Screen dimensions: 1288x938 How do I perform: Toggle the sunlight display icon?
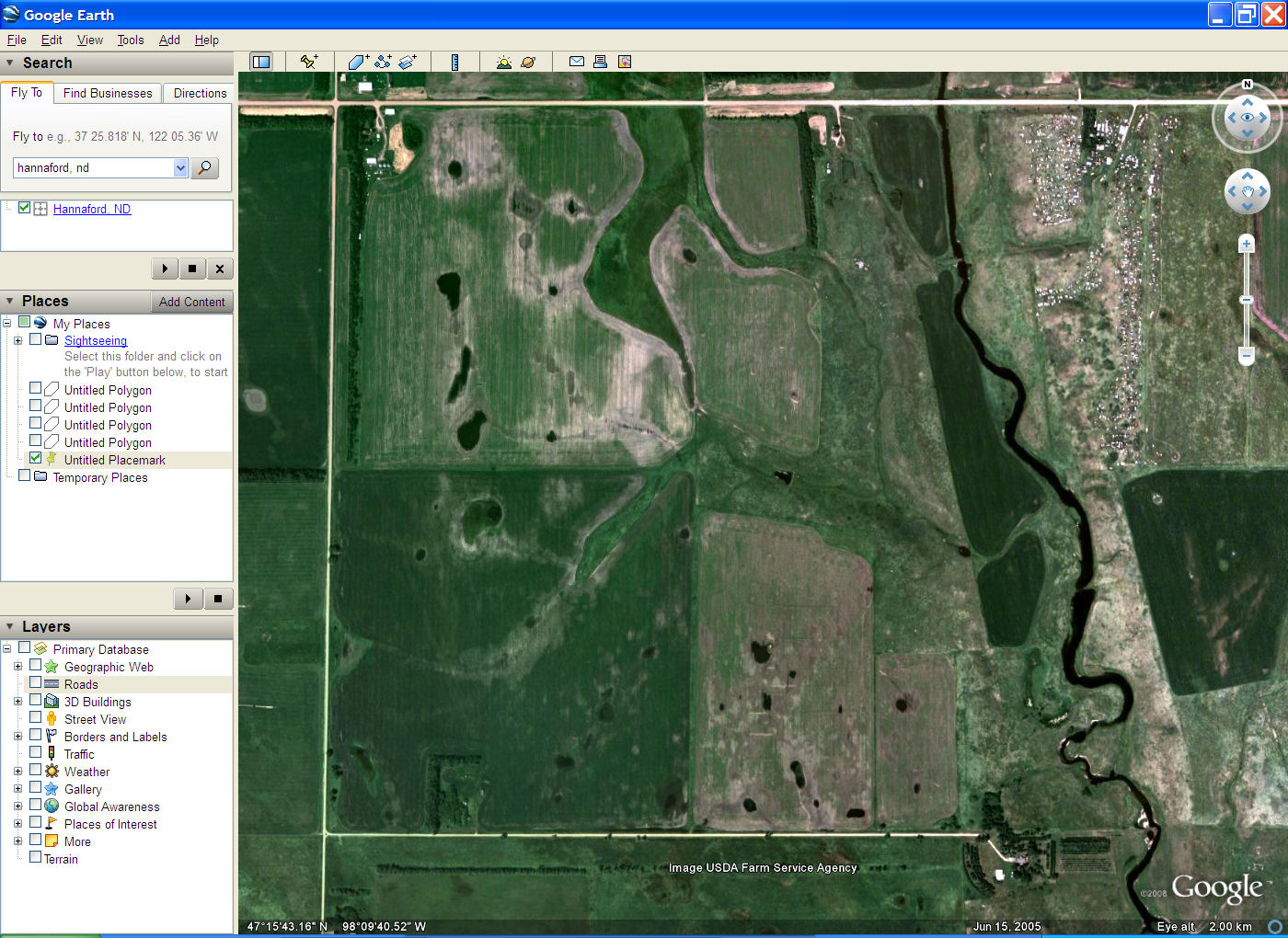[x=503, y=62]
